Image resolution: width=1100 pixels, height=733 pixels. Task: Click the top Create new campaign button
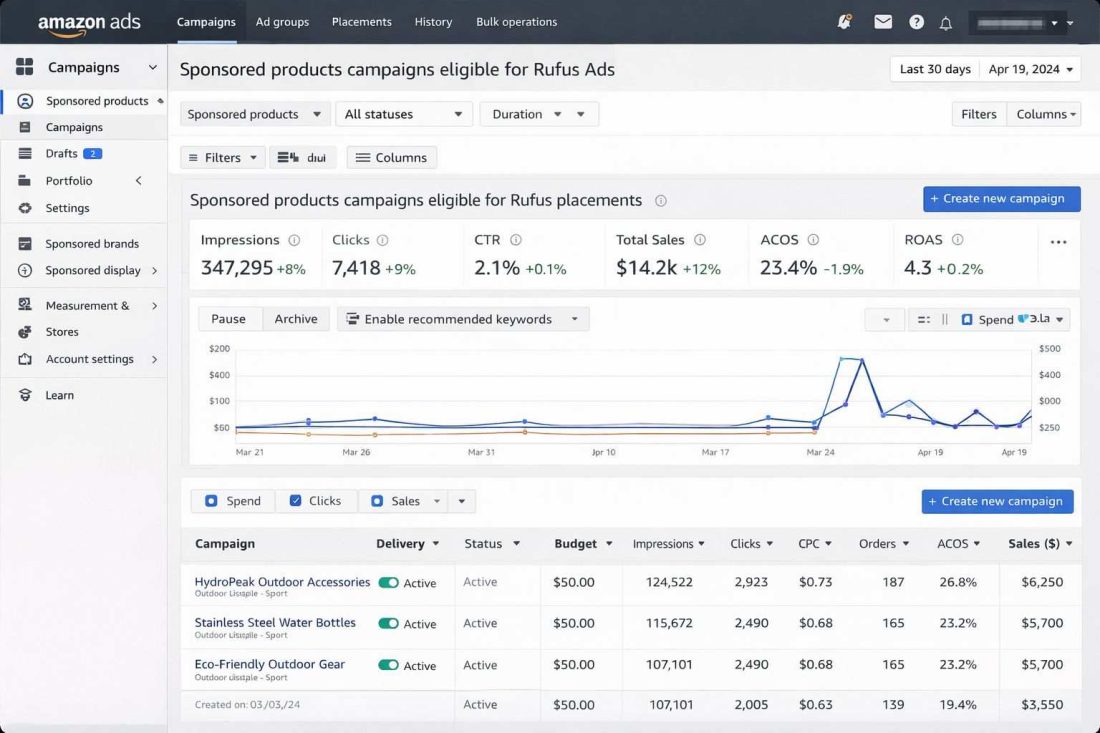(x=1001, y=198)
